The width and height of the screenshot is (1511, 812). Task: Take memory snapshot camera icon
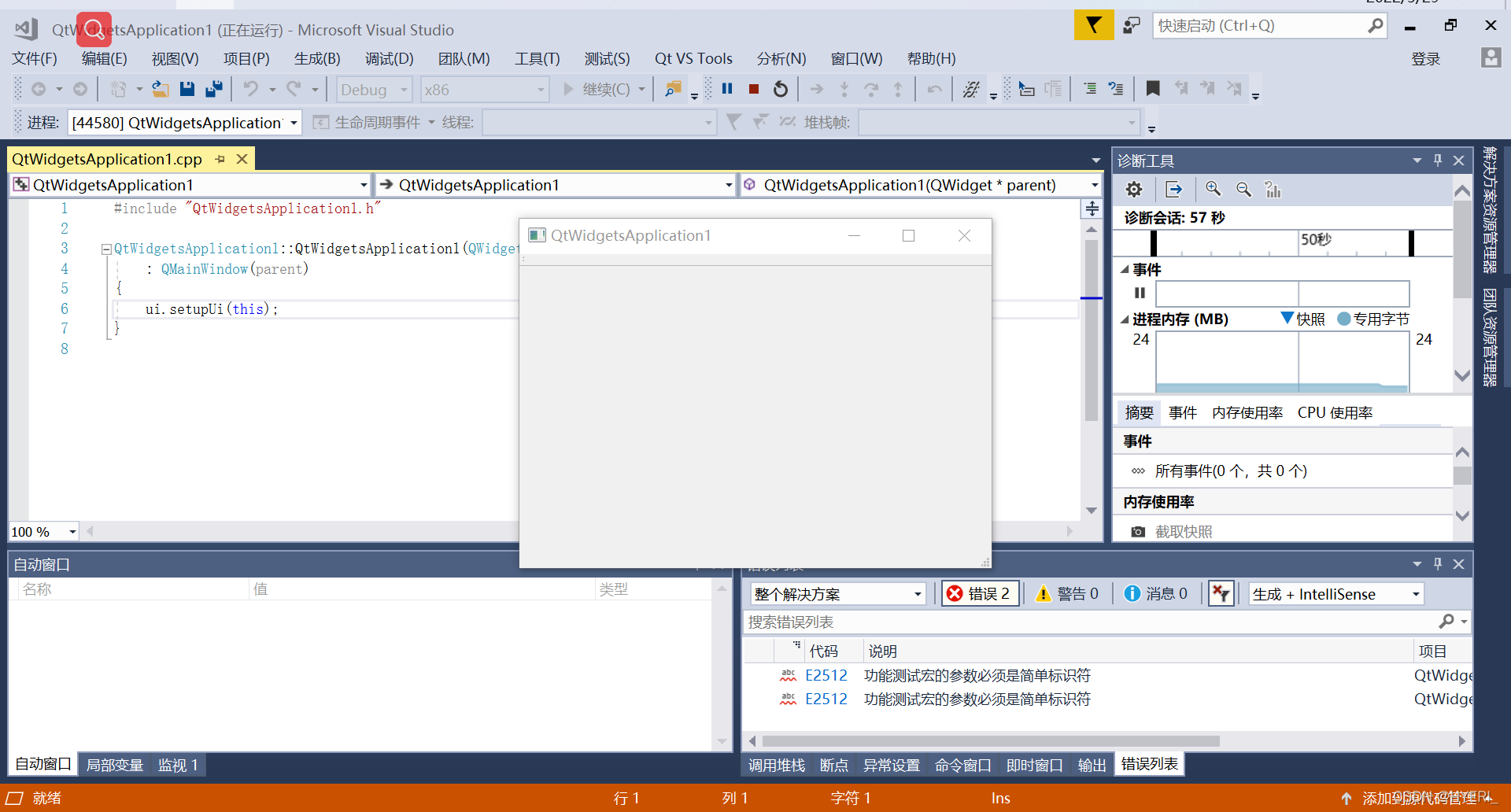pos(1138,532)
